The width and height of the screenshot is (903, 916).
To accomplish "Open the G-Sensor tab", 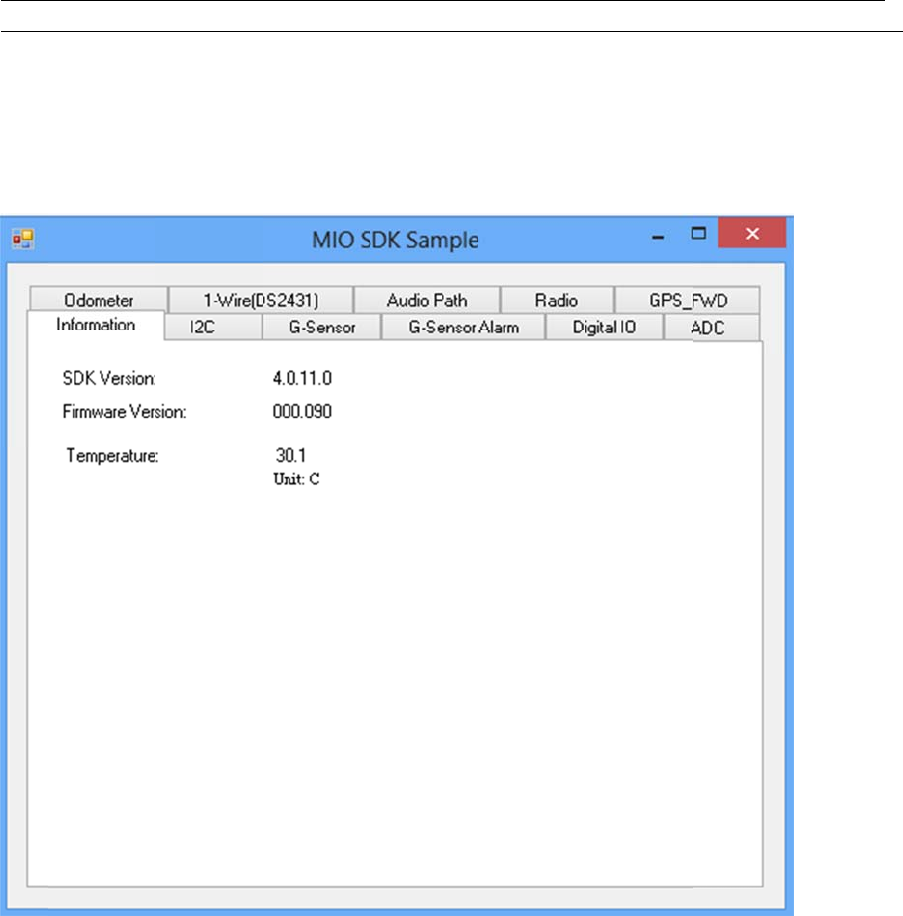I will [x=322, y=327].
